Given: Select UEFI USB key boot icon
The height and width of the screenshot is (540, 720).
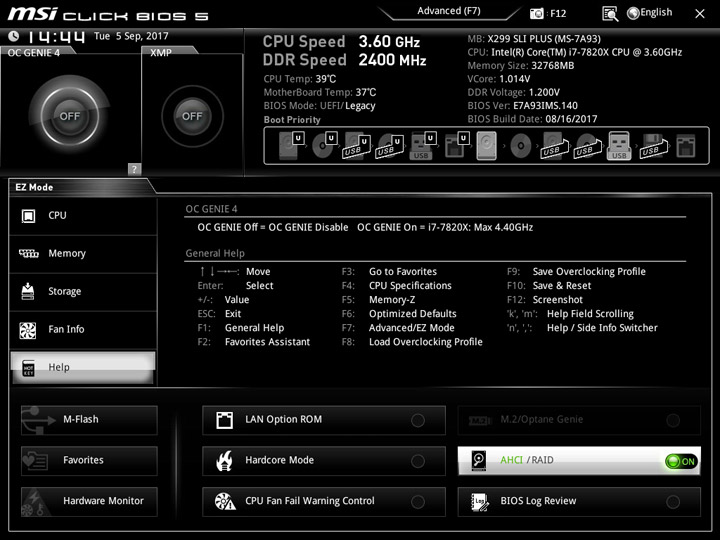Looking at the screenshot, I should [x=422, y=145].
